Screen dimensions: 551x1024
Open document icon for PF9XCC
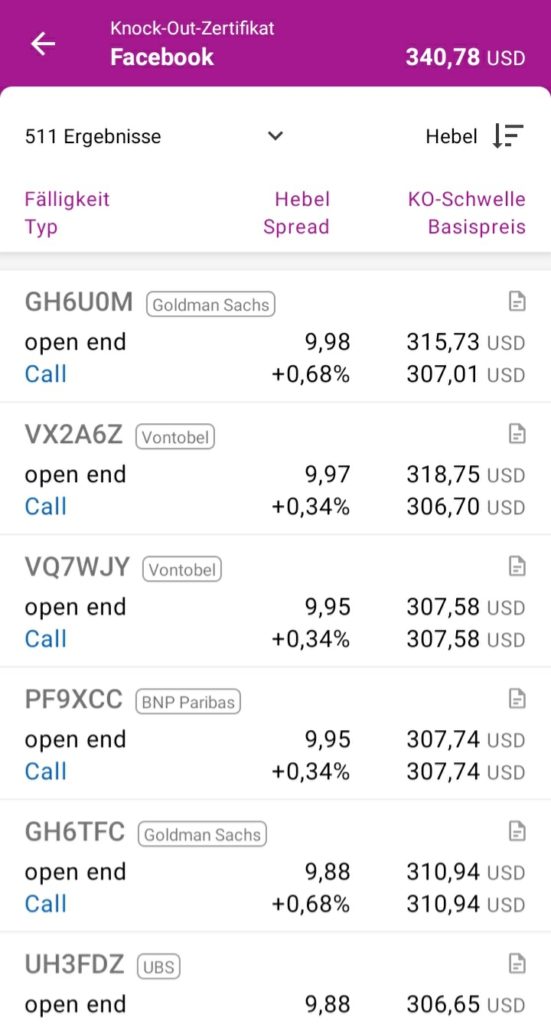[x=517, y=699]
